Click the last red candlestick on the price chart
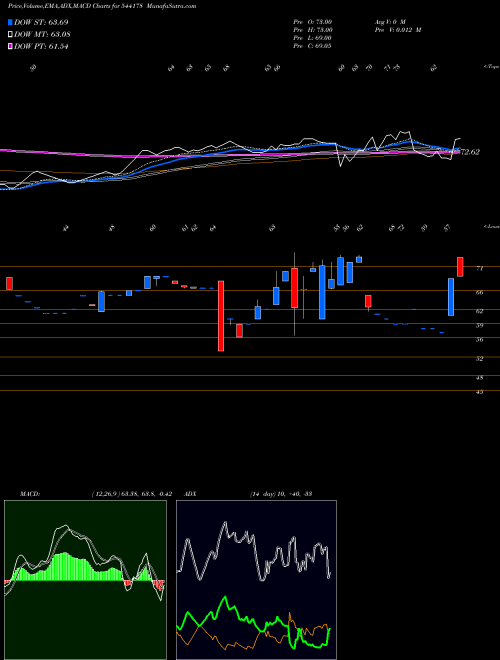500x660 pixels. coord(460,267)
